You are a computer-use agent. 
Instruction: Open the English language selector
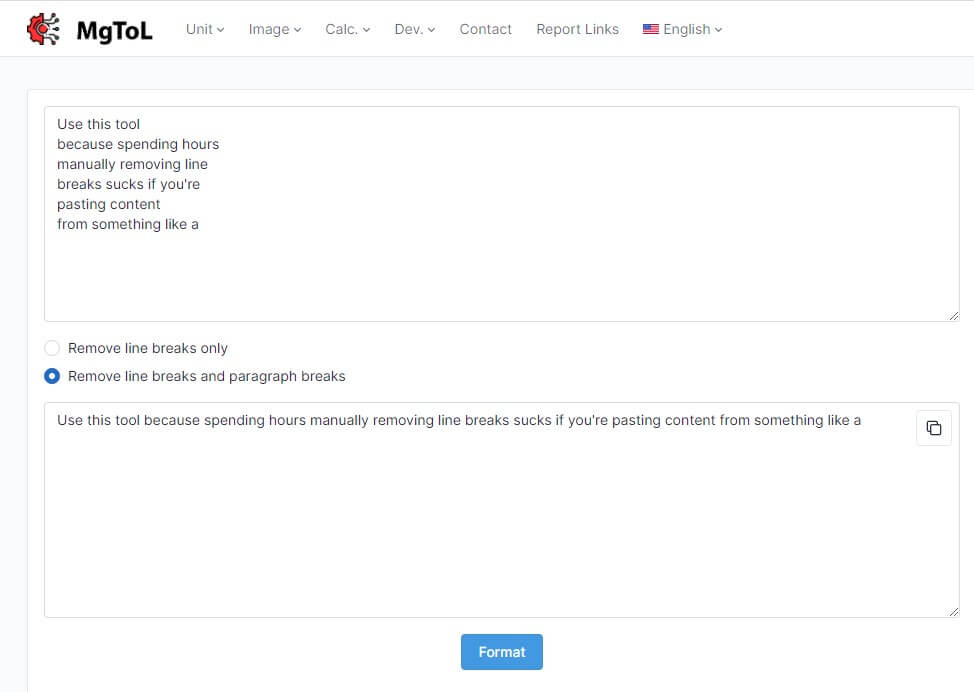point(687,29)
